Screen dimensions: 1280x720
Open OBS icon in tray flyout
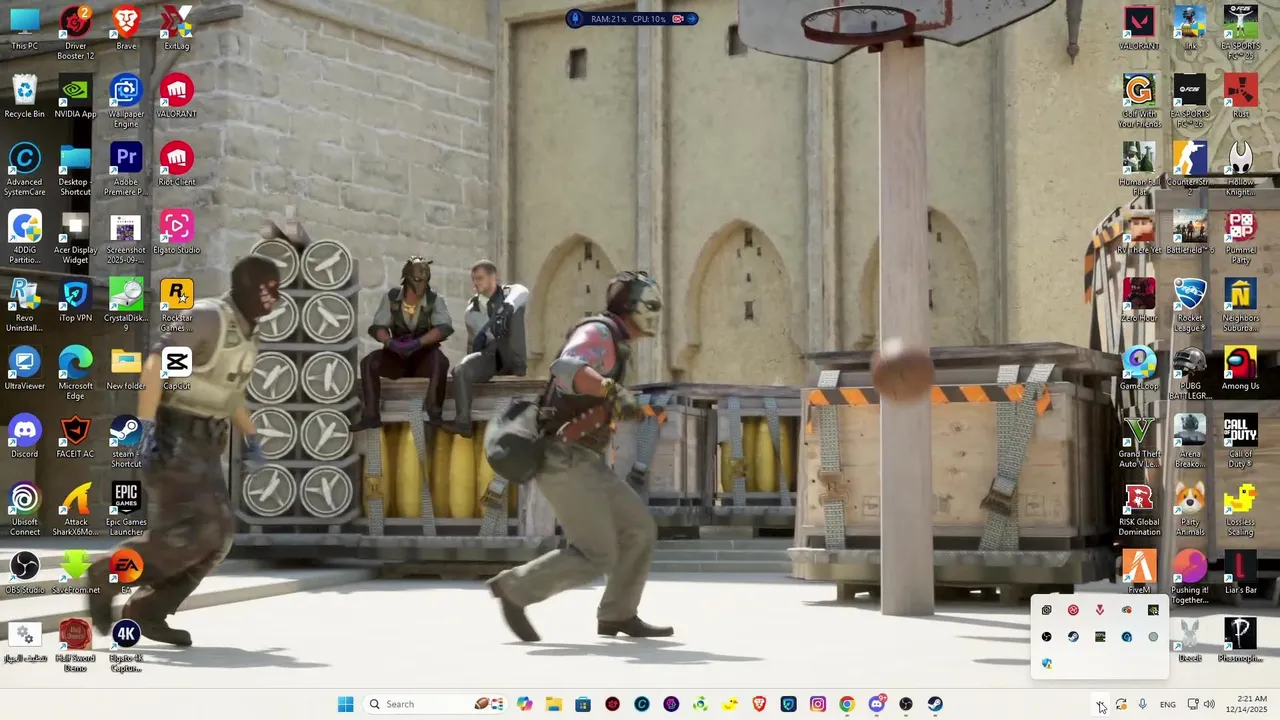(x=1047, y=637)
